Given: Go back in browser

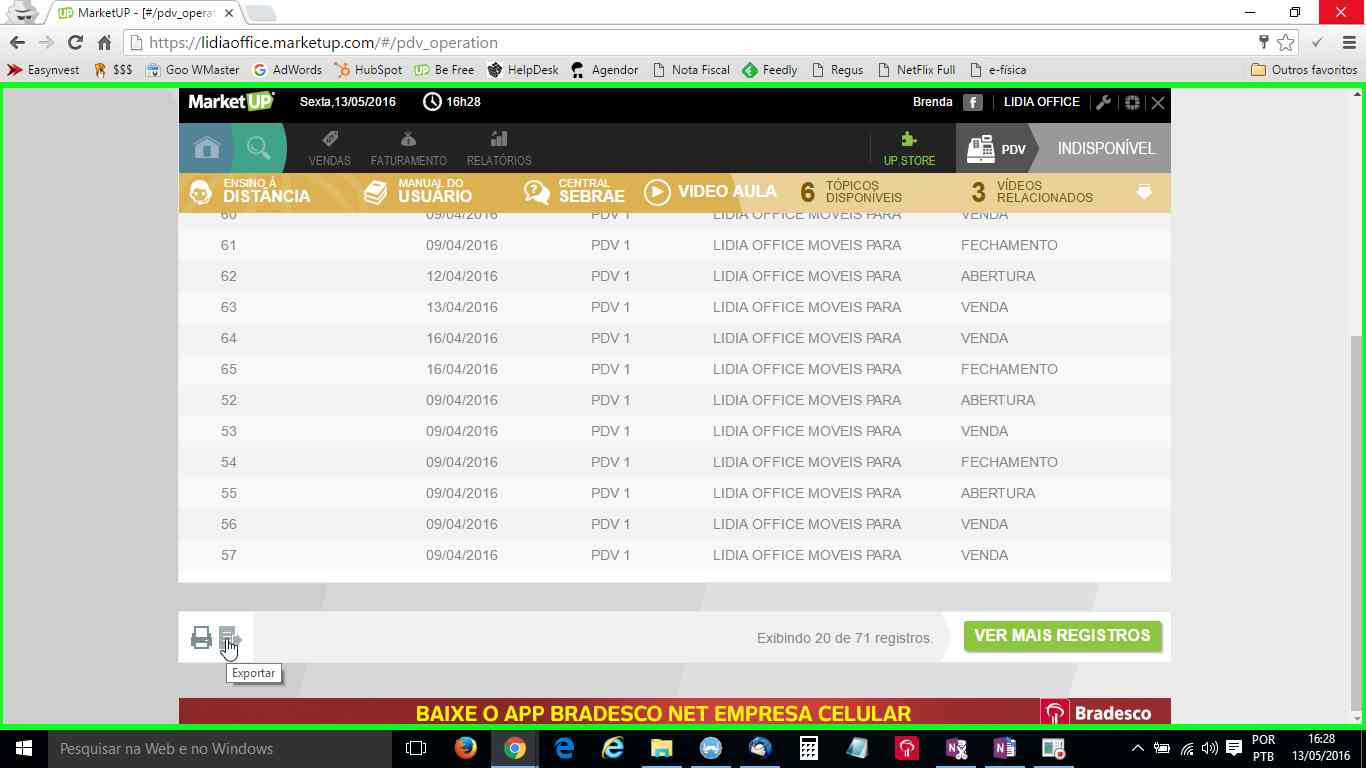Looking at the screenshot, I should [17, 43].
